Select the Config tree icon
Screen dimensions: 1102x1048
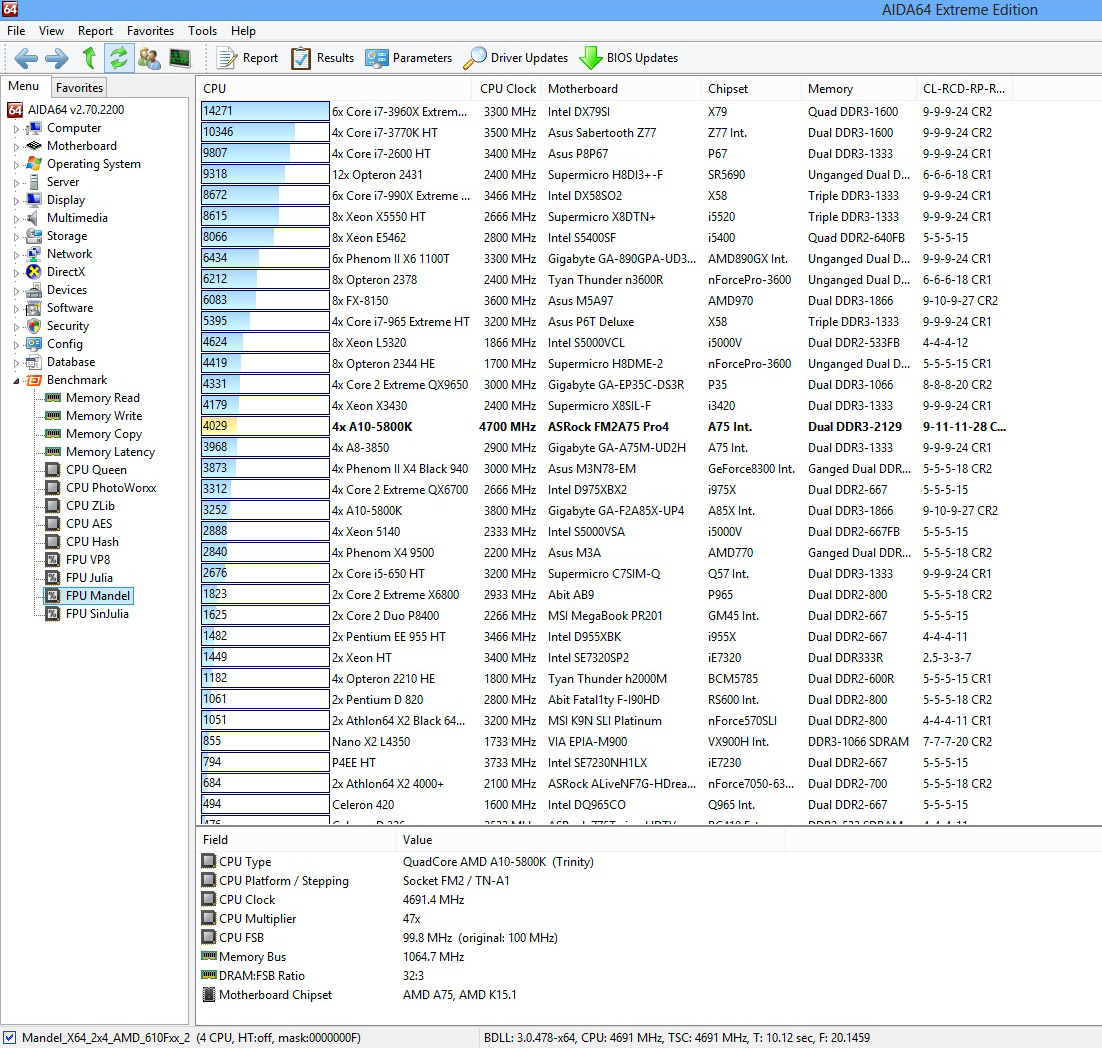pos(33,344)
